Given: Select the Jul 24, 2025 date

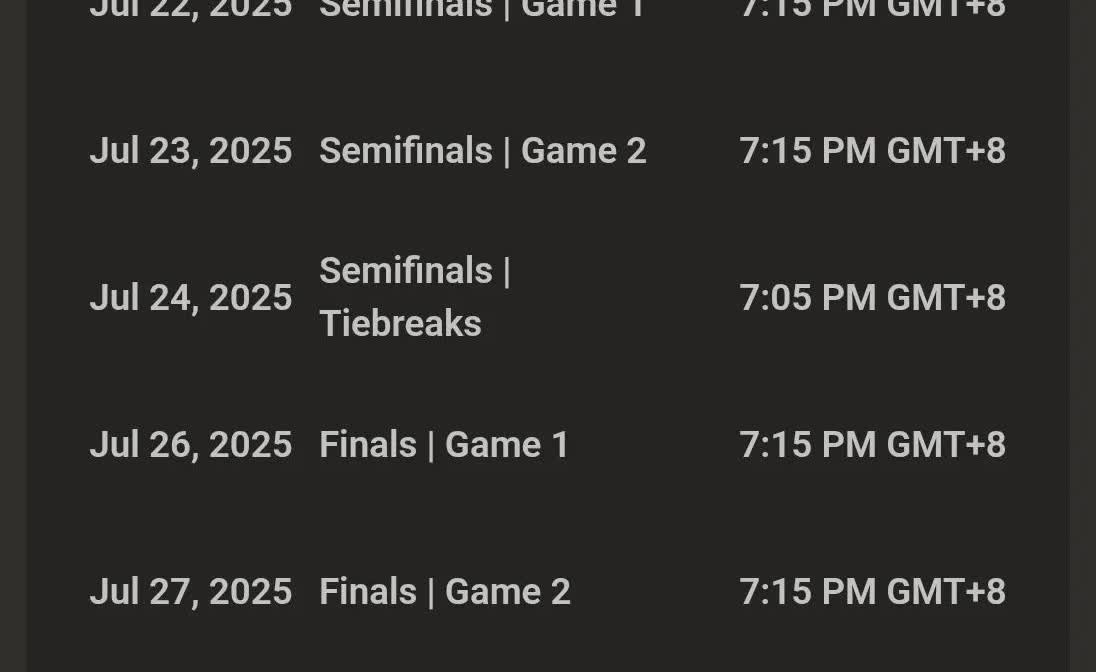Looking at the screenshot, I should [x=190, y=298].
